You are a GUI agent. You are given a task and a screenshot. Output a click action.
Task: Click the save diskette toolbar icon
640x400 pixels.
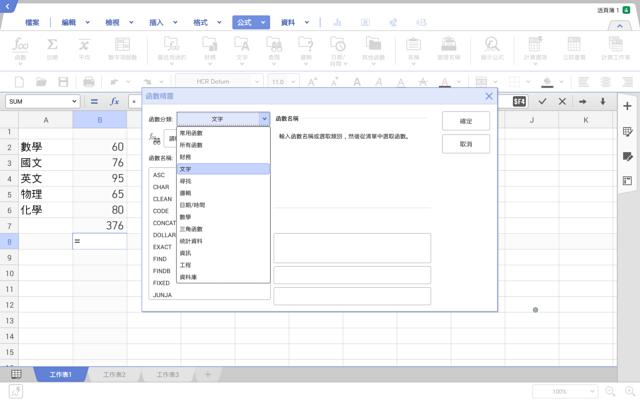coord(63,82)
